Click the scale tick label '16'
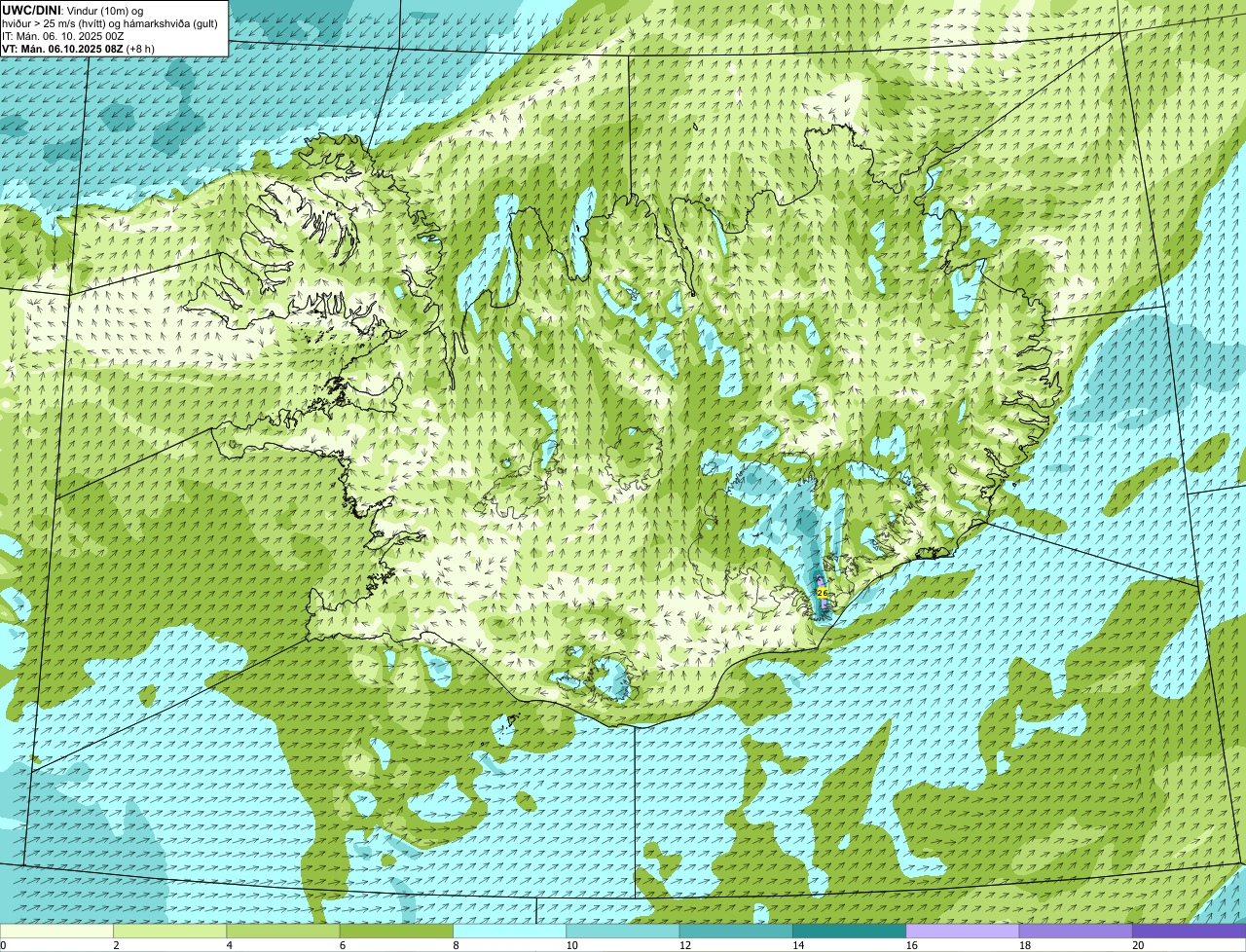Screen dimensions: 1246x952 point(911,945)
